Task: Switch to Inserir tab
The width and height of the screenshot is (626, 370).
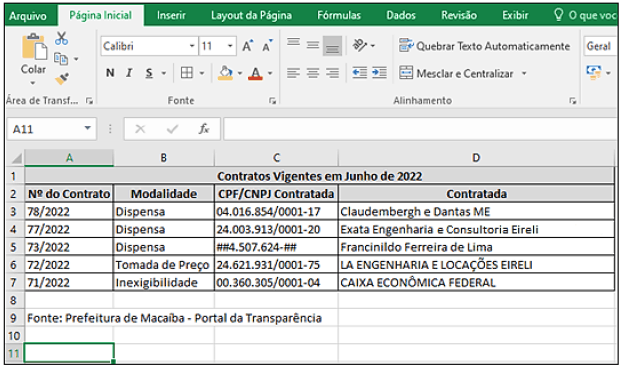Action: click(171, 16)
